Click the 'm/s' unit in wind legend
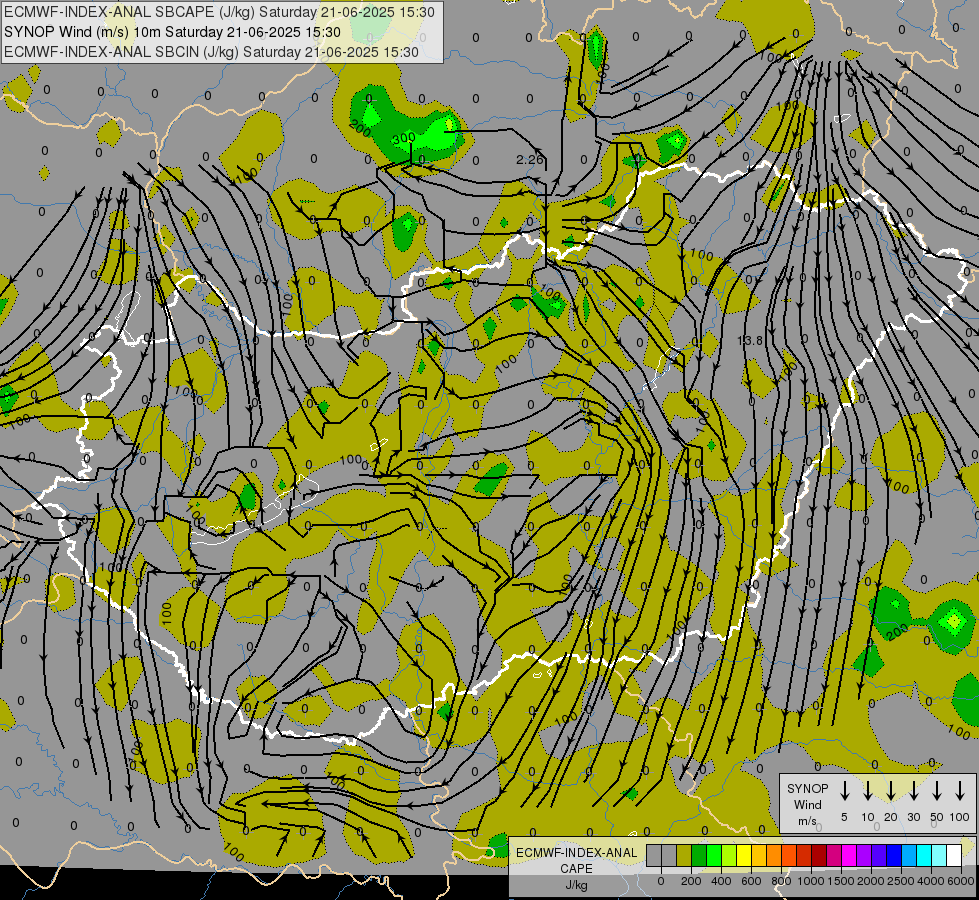Screen dimensions: 979x900 (807, 821)
